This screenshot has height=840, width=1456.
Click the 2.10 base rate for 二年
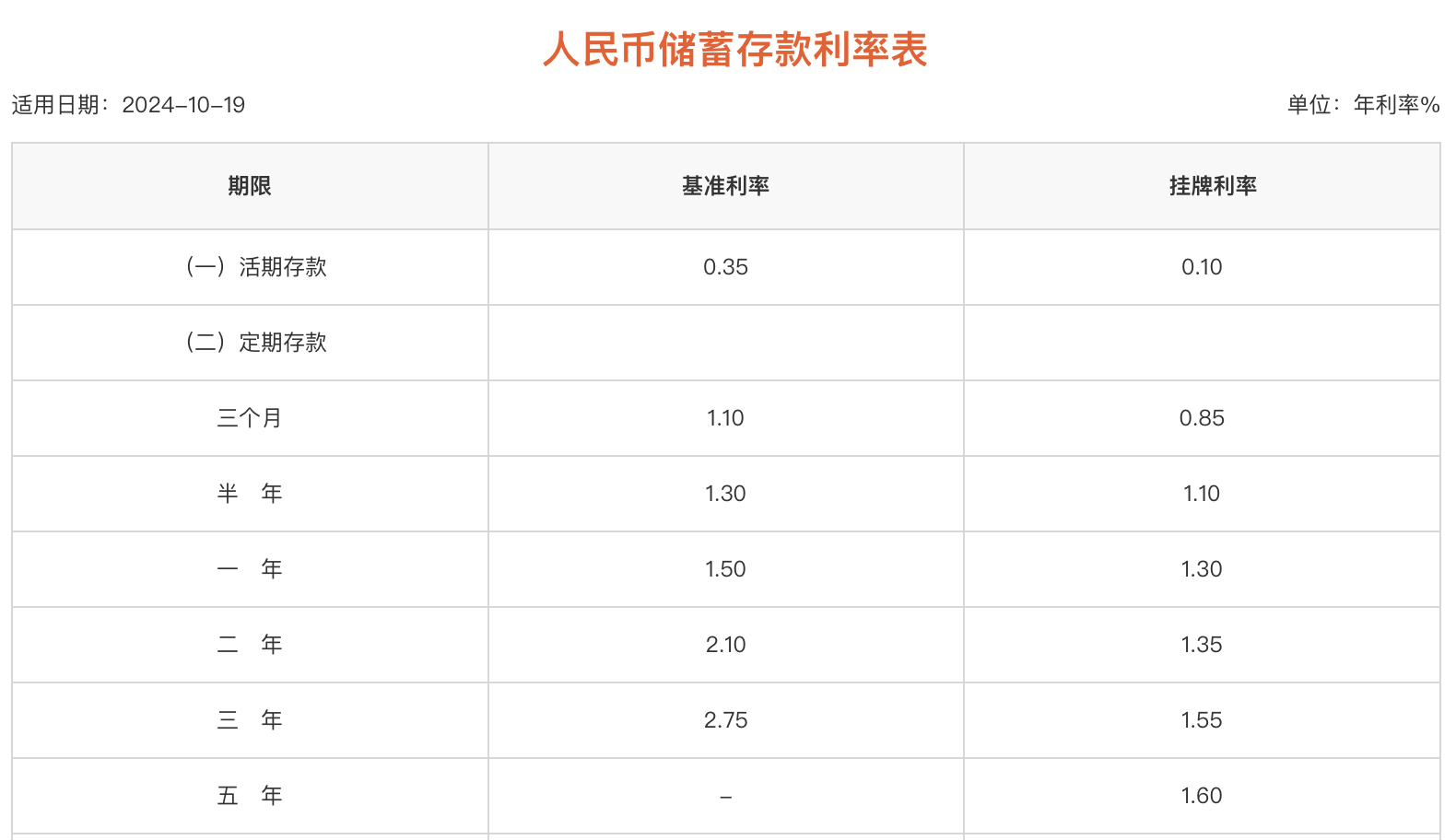click(x=725, y=645)
